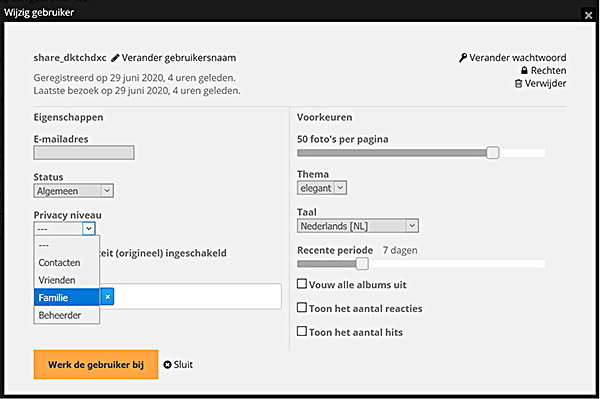Open the Taal dropdown Nederlands [NL]

358,226
